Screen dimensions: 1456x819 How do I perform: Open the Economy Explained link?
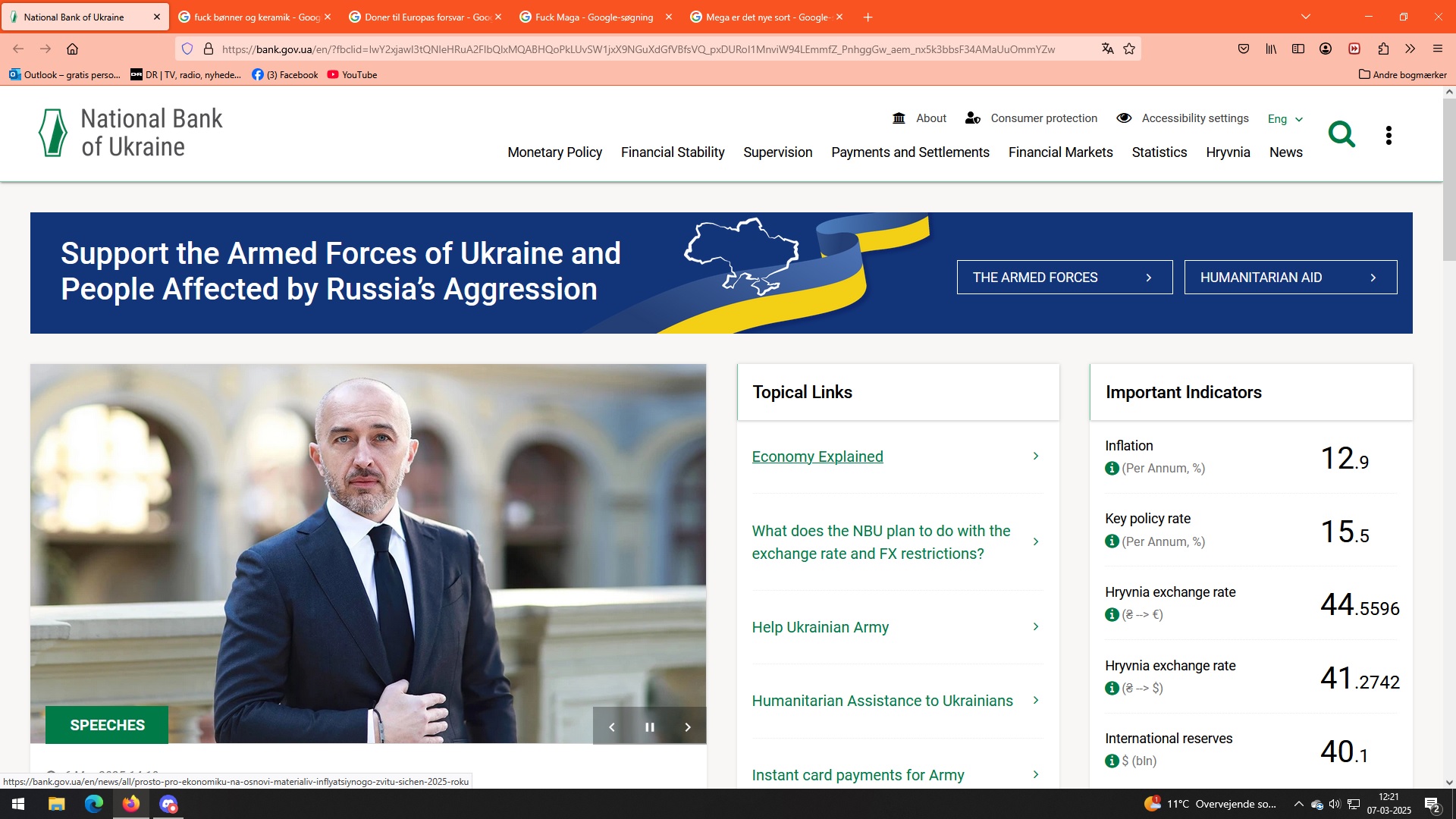(817, 457)
